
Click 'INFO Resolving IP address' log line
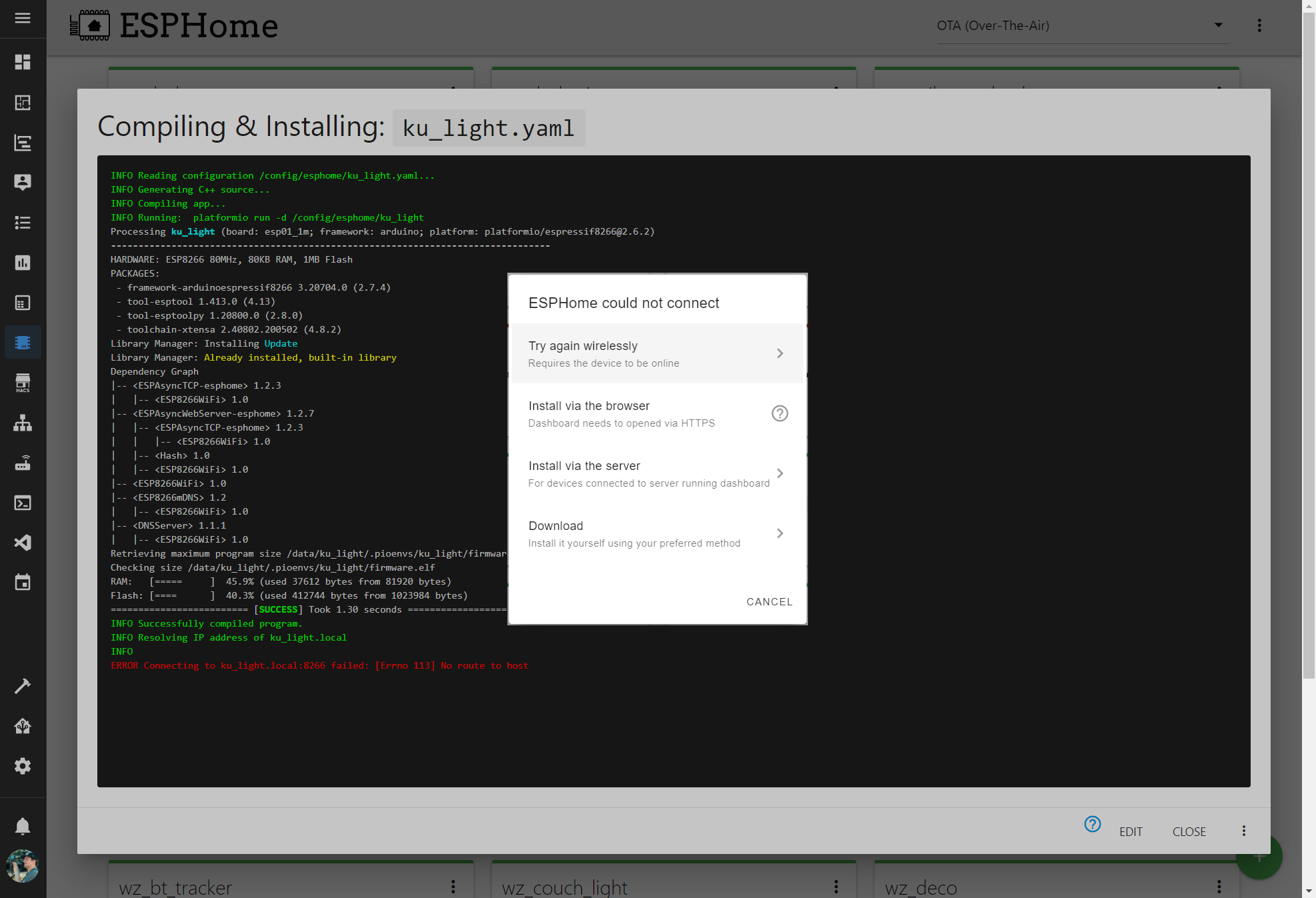[x=229, y=637]
